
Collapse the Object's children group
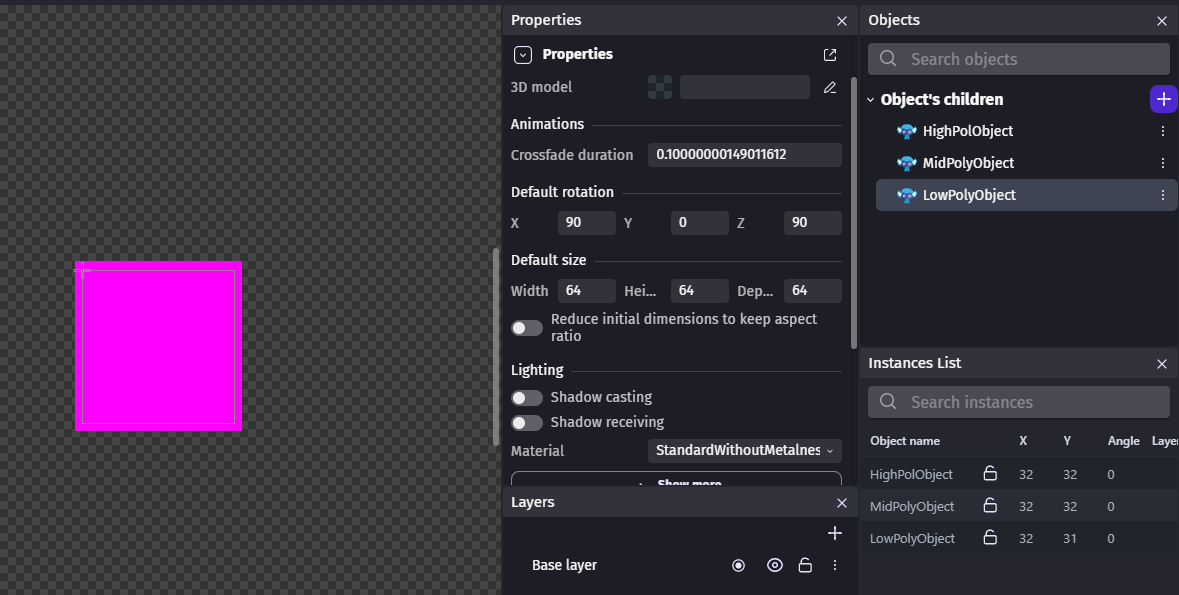pyautogui.click(x=871, y=100)
